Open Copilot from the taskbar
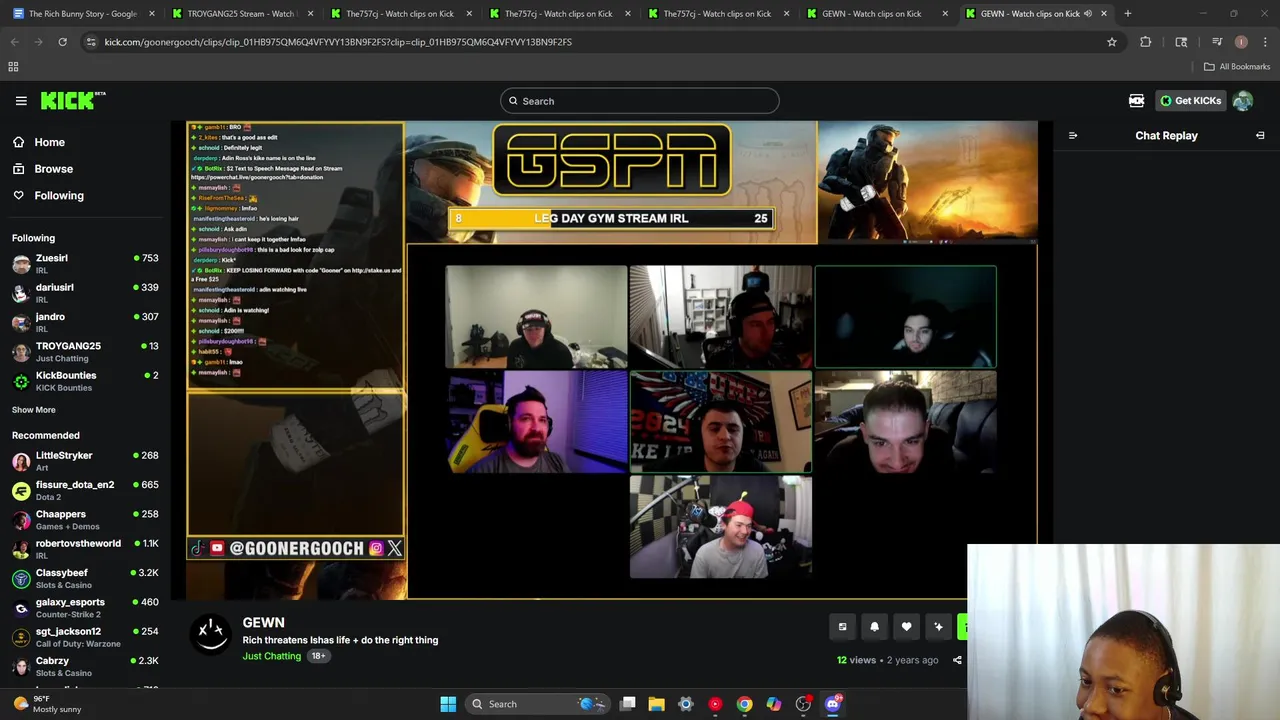The height and width of the screenshot is (720, 1280). (774, 704)
